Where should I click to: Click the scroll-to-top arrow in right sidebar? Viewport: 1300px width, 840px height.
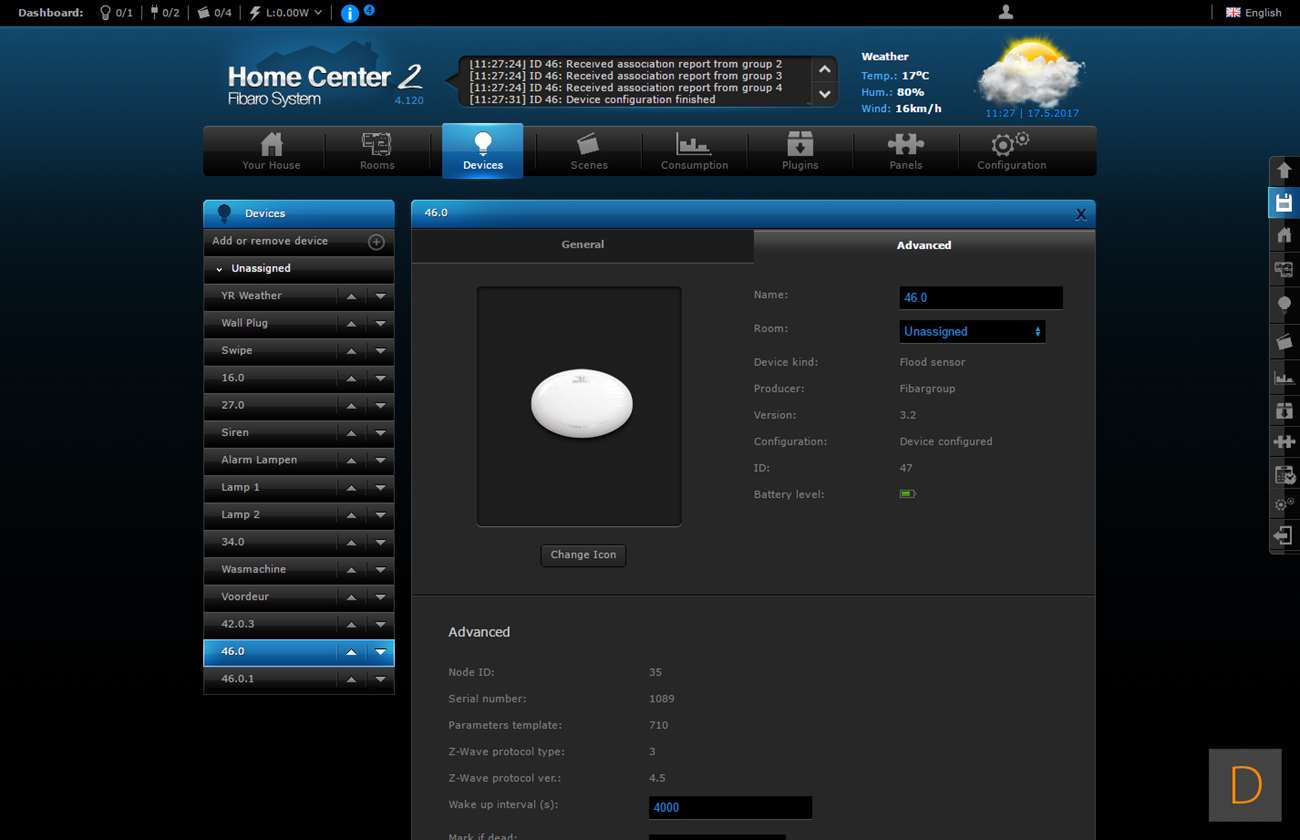pos(1284,170)
